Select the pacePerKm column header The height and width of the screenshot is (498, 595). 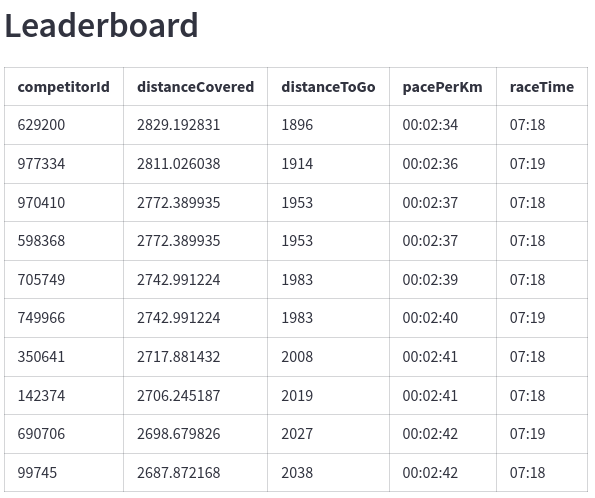[442, 87]
